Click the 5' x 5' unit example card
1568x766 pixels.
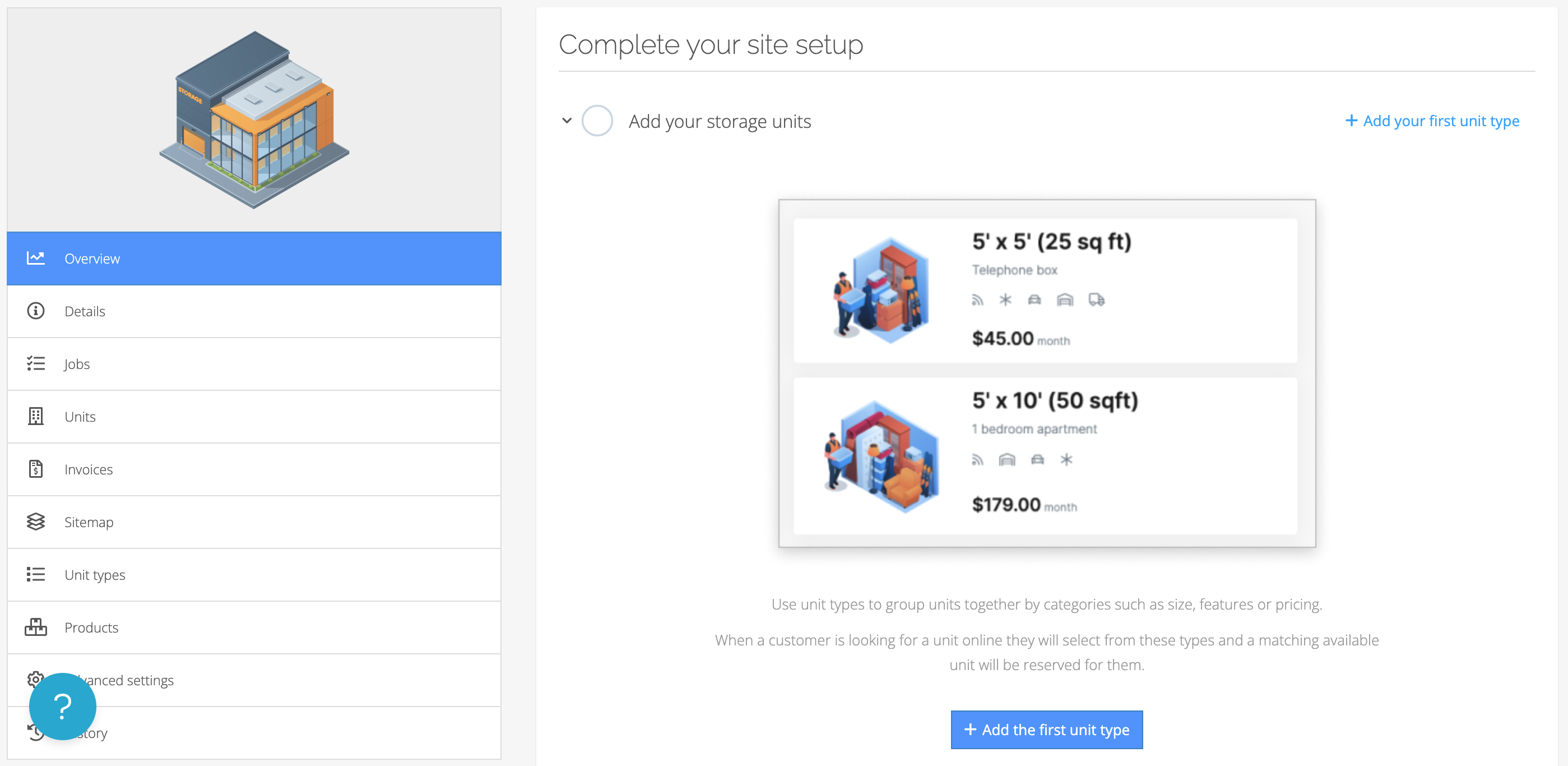point(1045,290)
